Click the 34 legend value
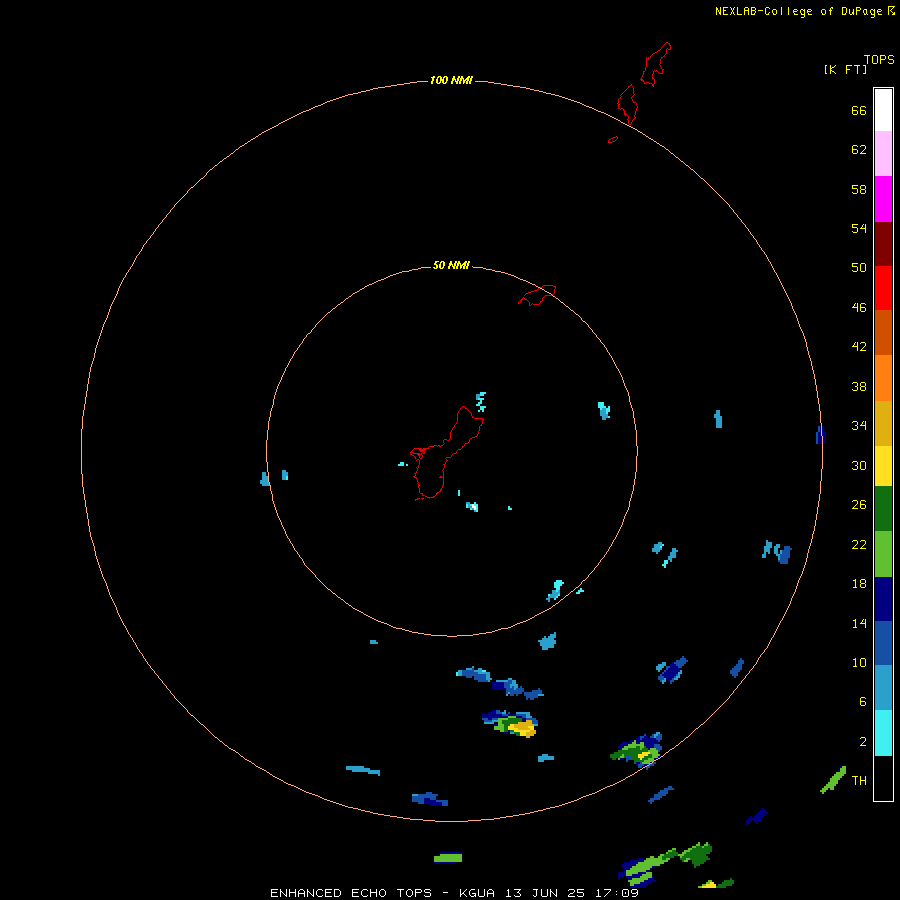The height and width of the screenshot is (900, 900). pos(859,426)
